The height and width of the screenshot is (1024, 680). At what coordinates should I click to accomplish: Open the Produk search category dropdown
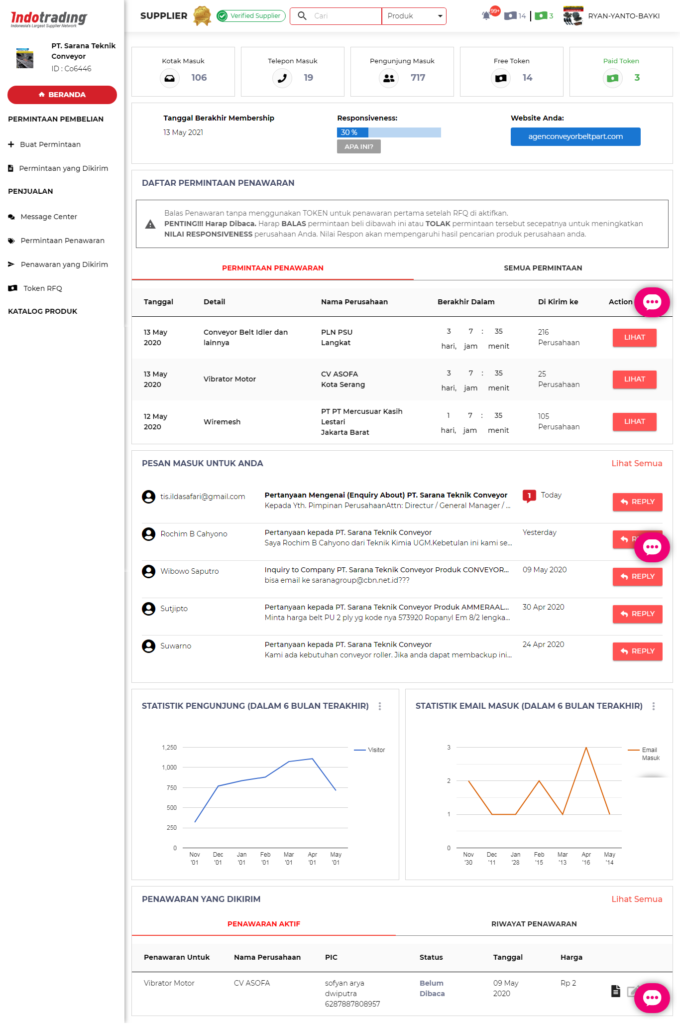tap(414, 16)
